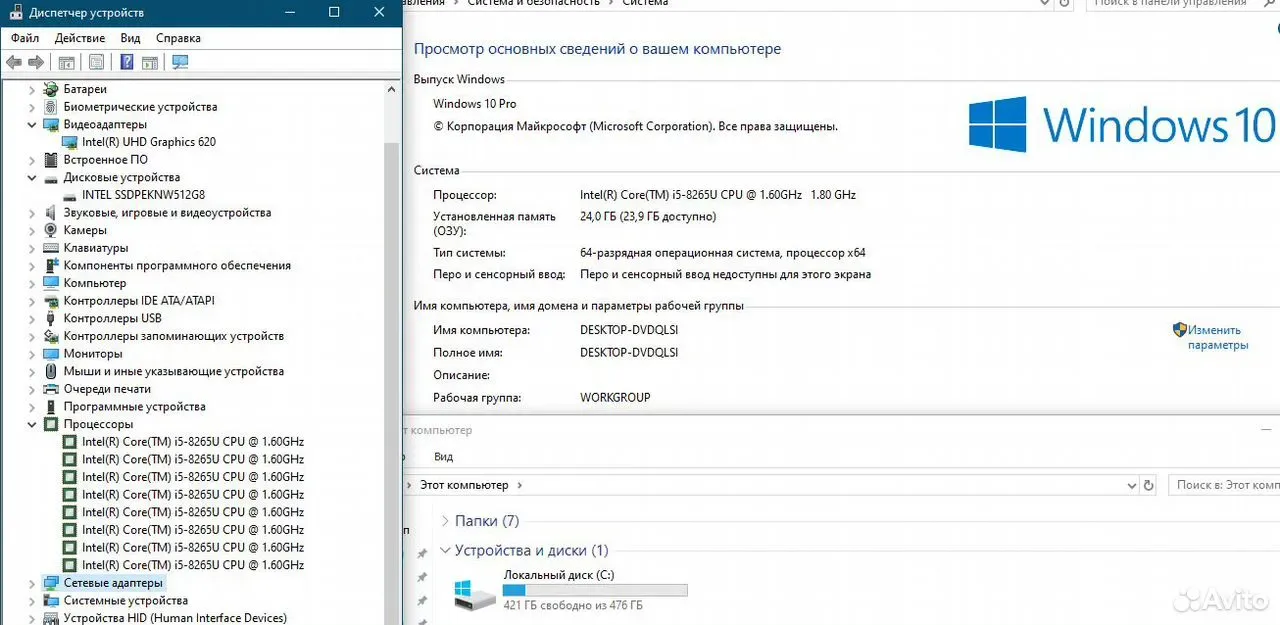Open the Справка menu

(x=178, y=38)
